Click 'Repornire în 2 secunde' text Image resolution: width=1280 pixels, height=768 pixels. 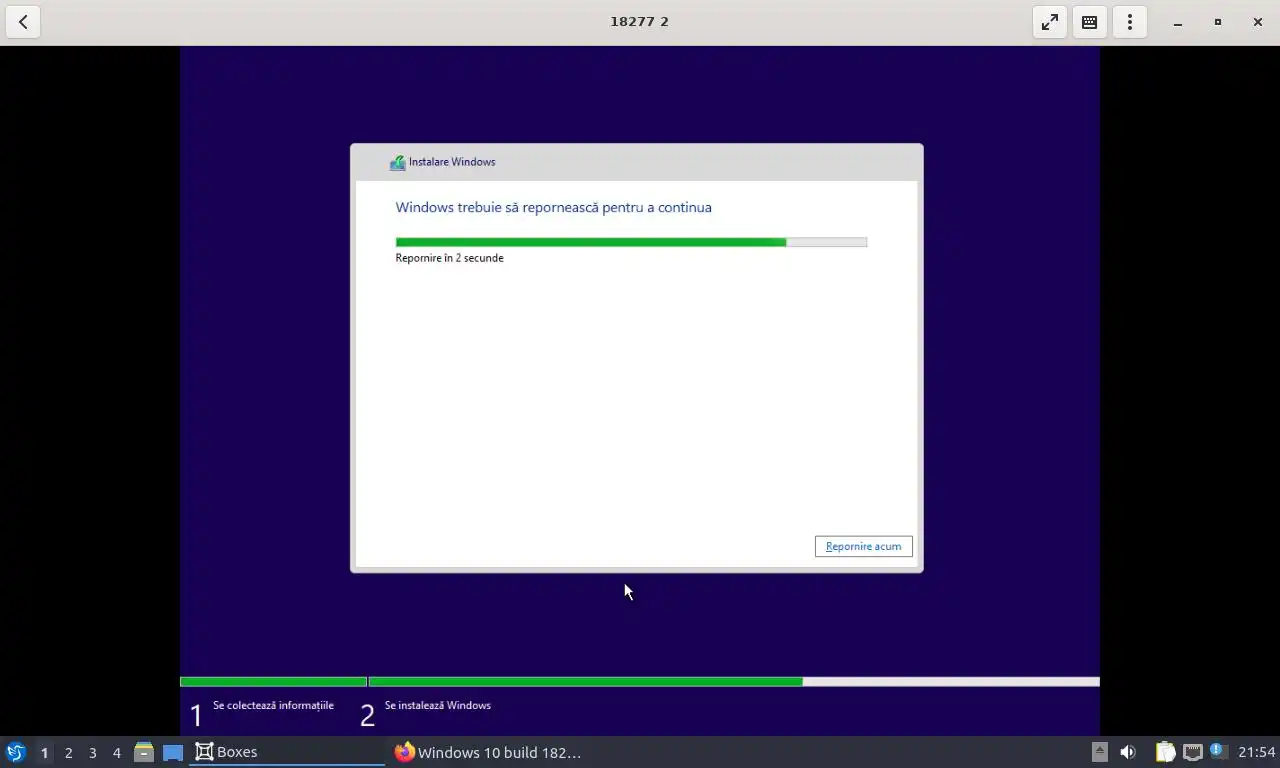click(x=449, y=258)
